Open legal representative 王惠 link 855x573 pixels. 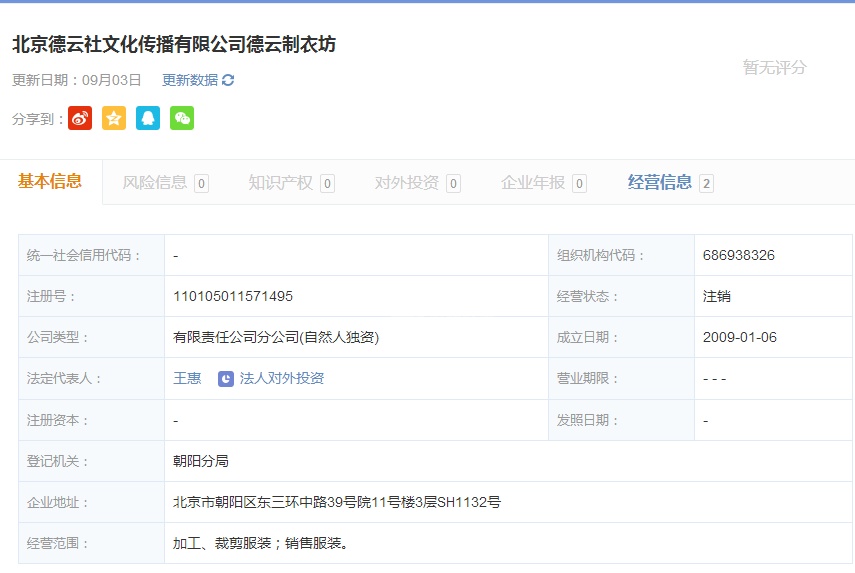point(187,379)
